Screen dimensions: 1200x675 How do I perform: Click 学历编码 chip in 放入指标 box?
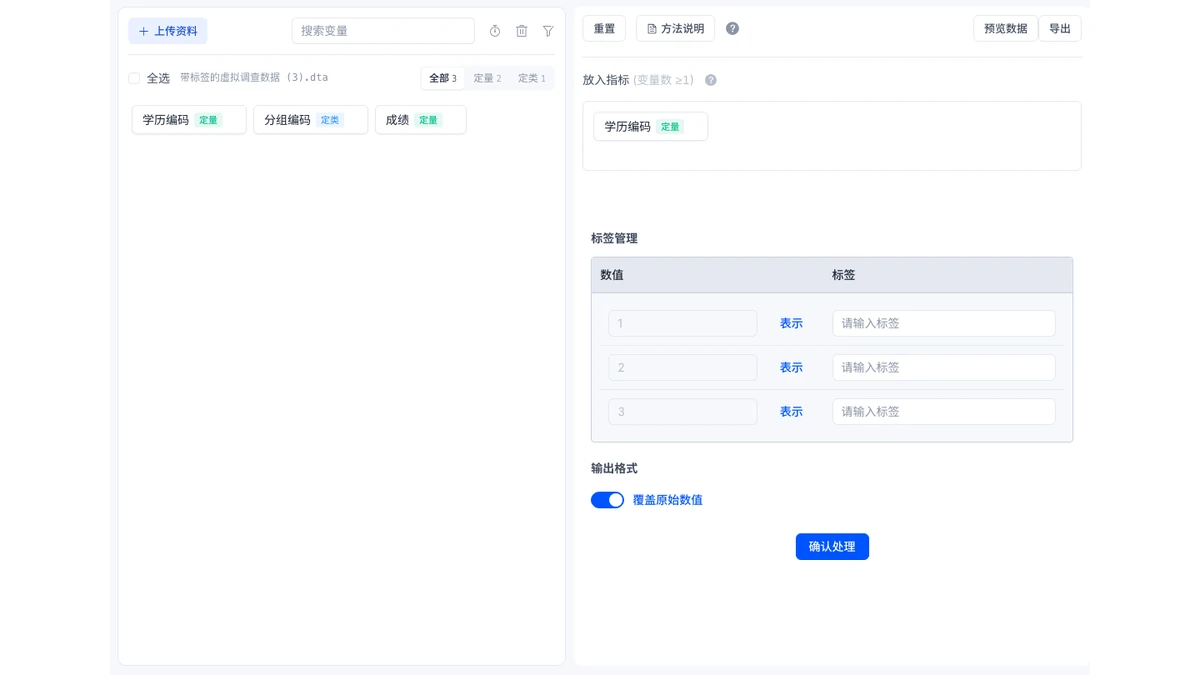coord(650,127)
